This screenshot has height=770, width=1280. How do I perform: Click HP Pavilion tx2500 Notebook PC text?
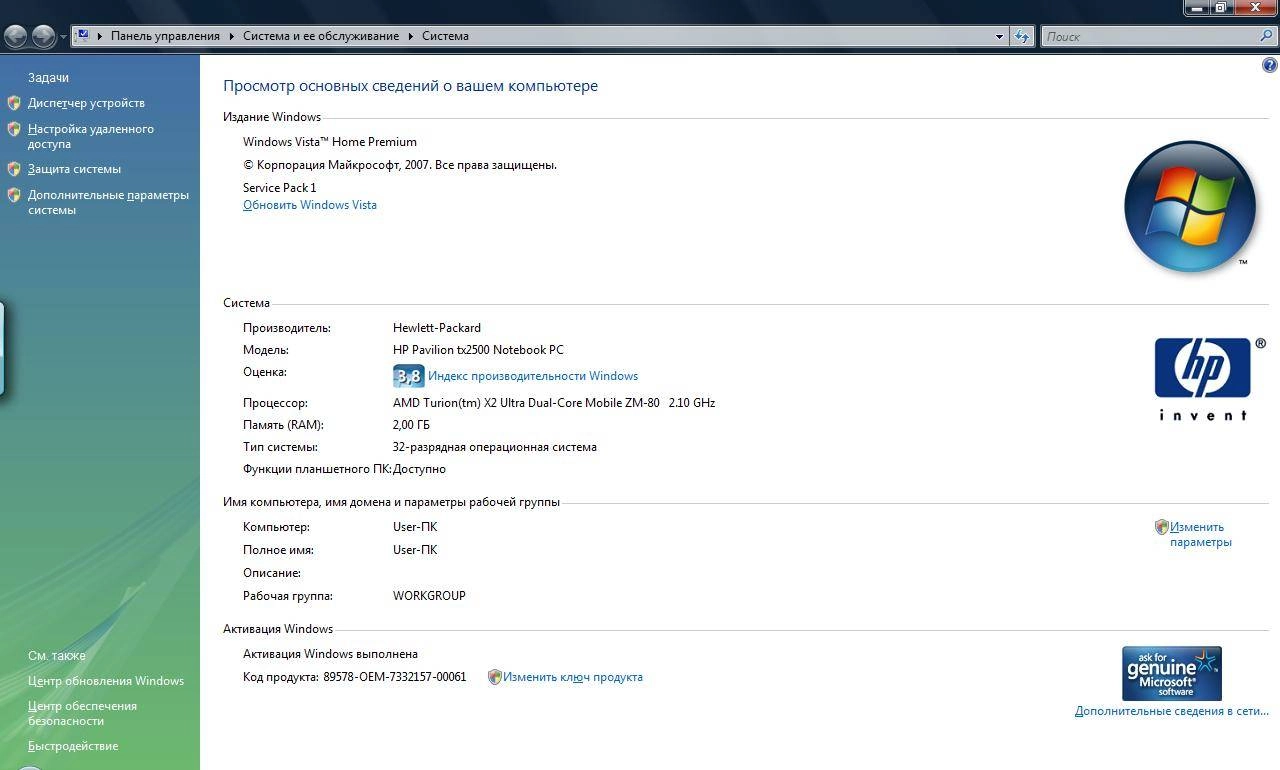pyautogui.click(x=478, y=350)
